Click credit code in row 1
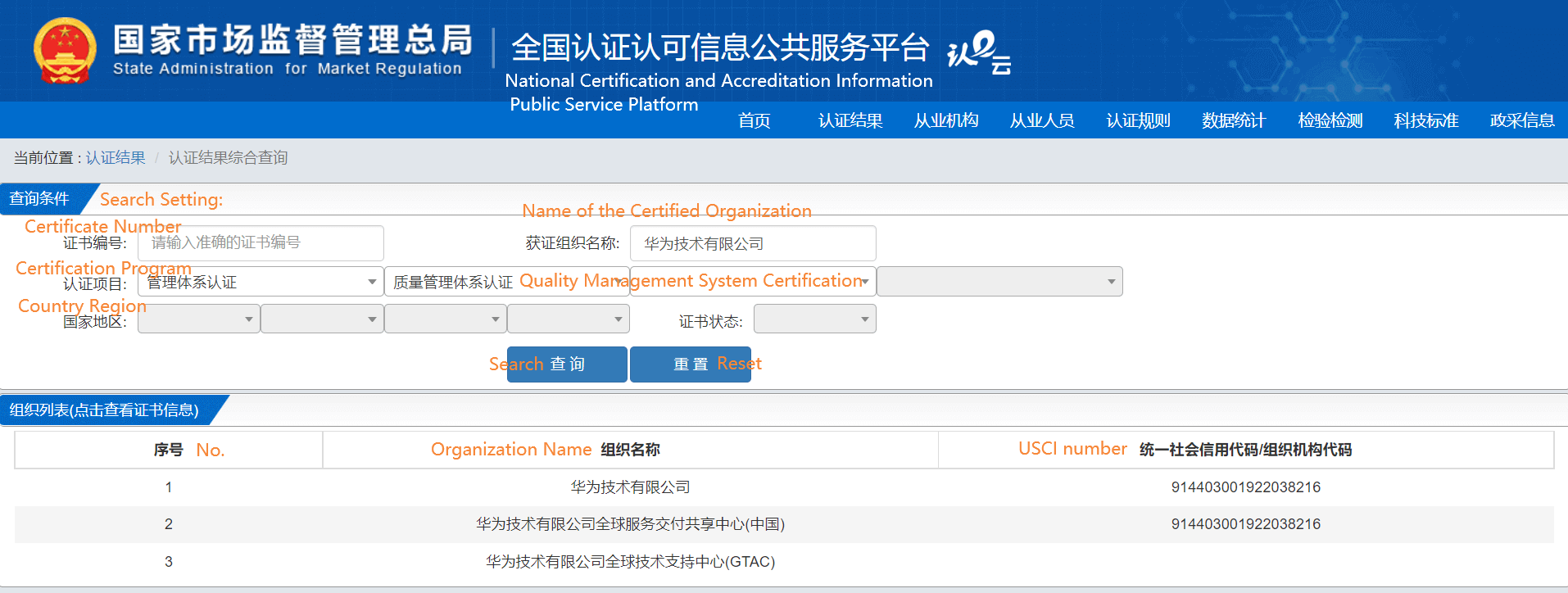 (1245, 487)
